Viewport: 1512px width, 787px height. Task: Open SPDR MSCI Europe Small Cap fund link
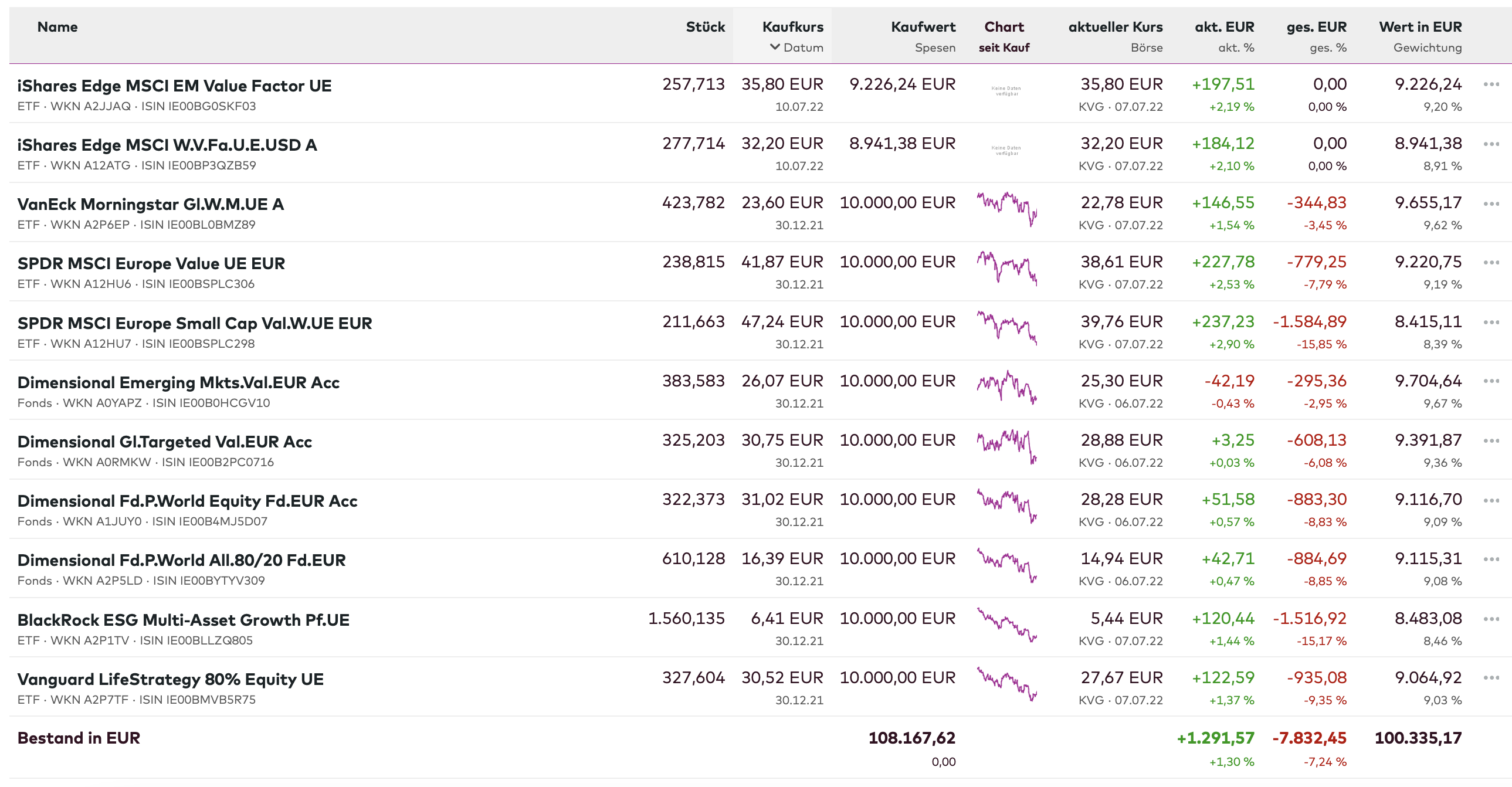click(x=194, y=323)
